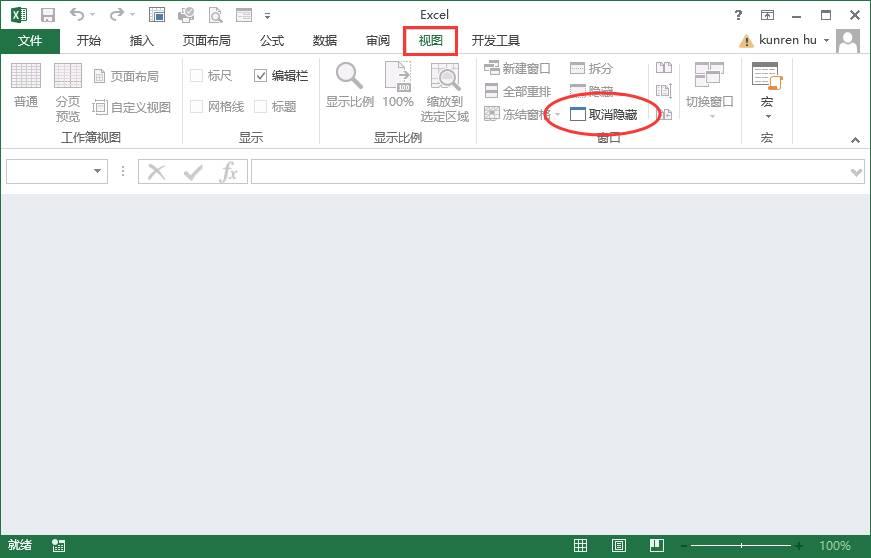Enable the 标尺 ruler checkbox

tap(197, 76)
